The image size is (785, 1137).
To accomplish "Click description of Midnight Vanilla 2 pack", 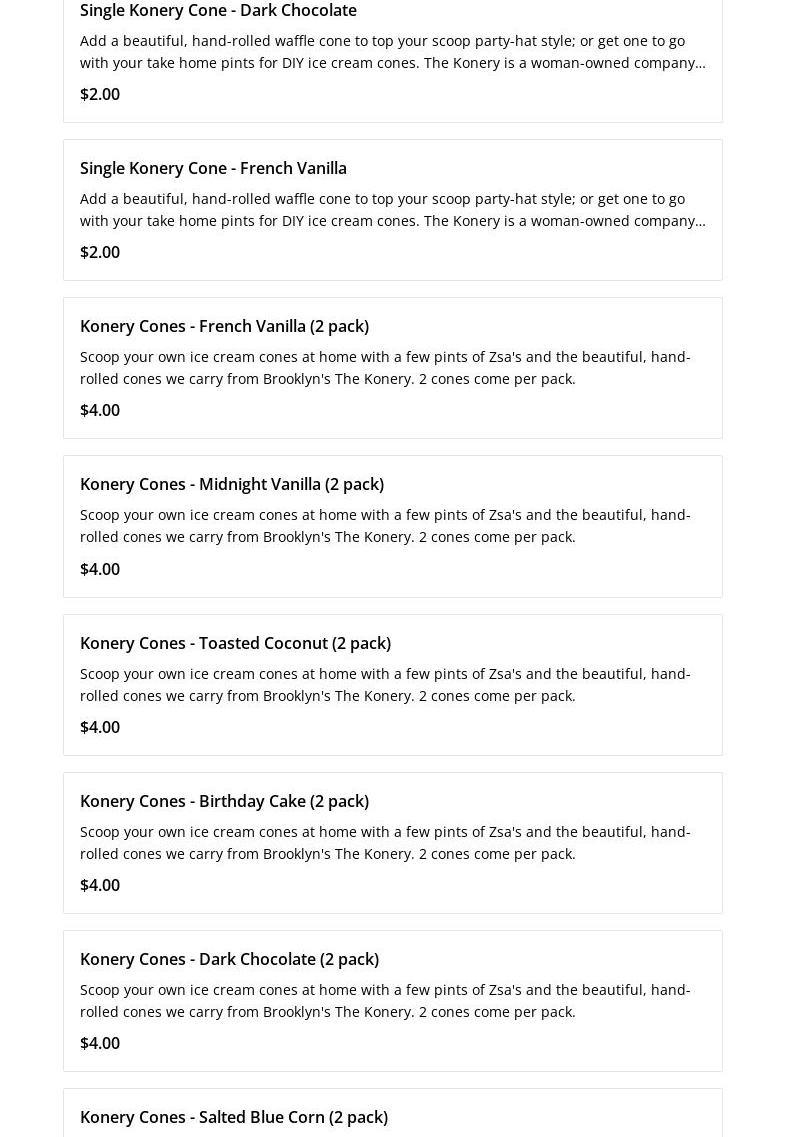I will (x=385, y=525).
